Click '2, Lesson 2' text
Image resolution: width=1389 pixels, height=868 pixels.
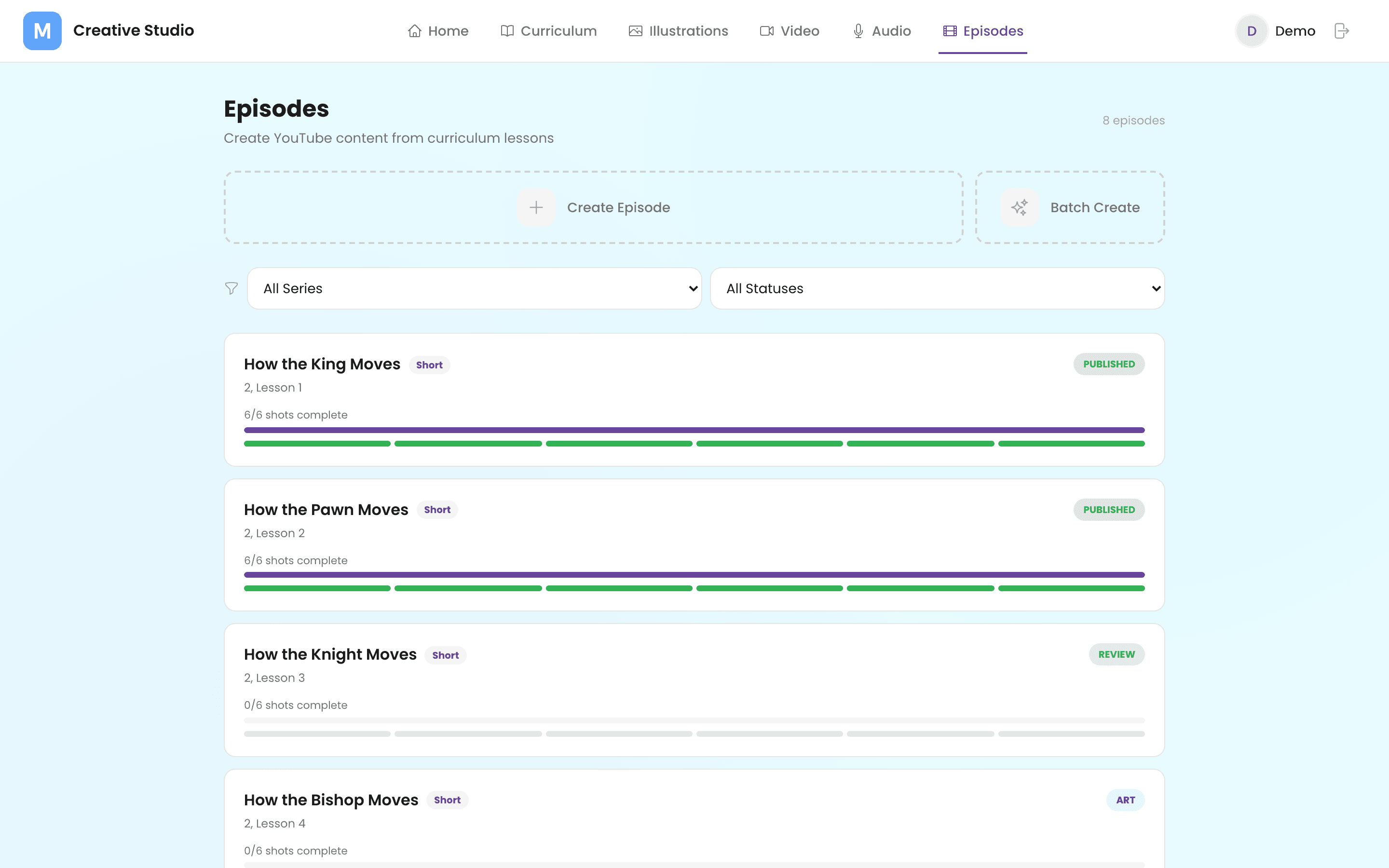pyautogui.click(x=274, y=533)
